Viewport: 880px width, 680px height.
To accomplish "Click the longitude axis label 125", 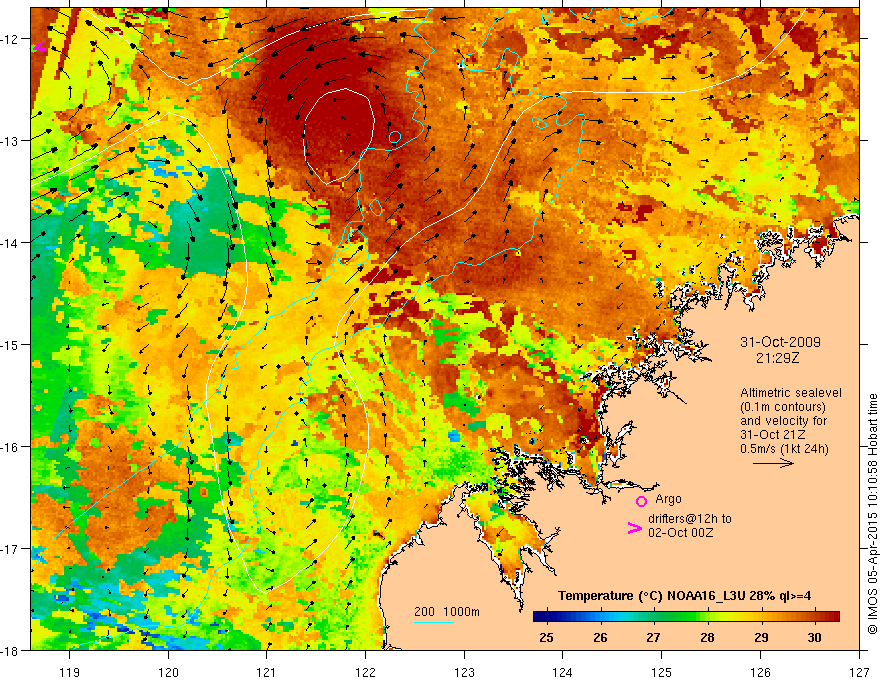I will pyautogui.click(x=661, y=672).
